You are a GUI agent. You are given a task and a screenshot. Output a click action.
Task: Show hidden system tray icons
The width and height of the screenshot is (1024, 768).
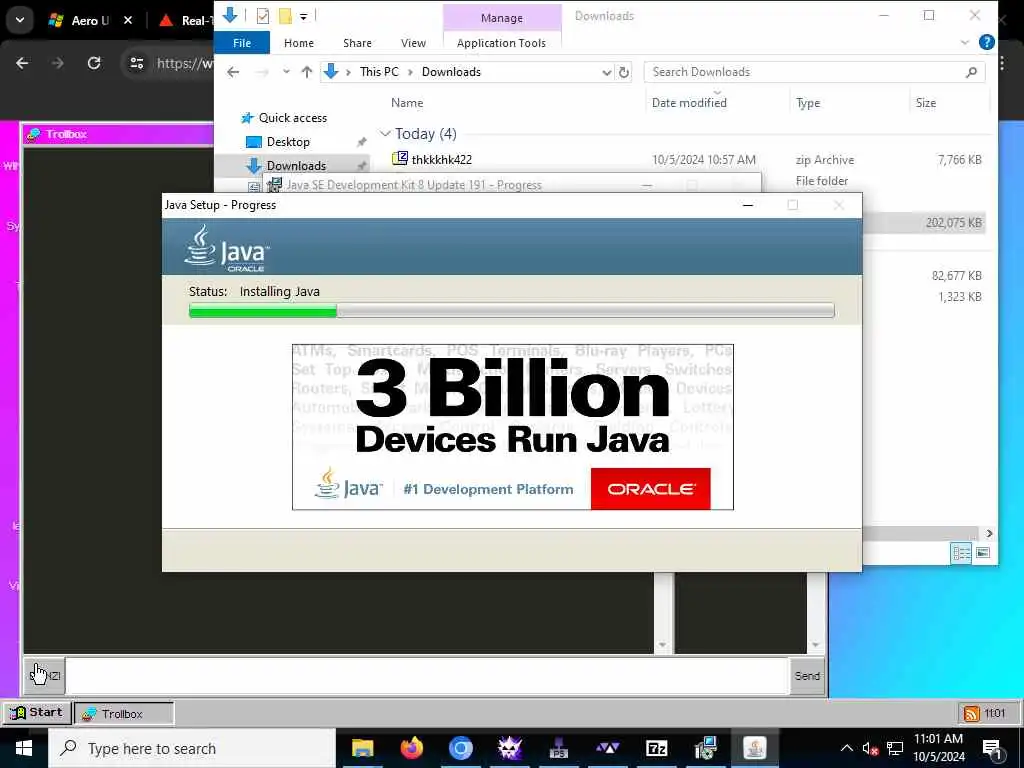pyautogui.click(x=846, y=748)
